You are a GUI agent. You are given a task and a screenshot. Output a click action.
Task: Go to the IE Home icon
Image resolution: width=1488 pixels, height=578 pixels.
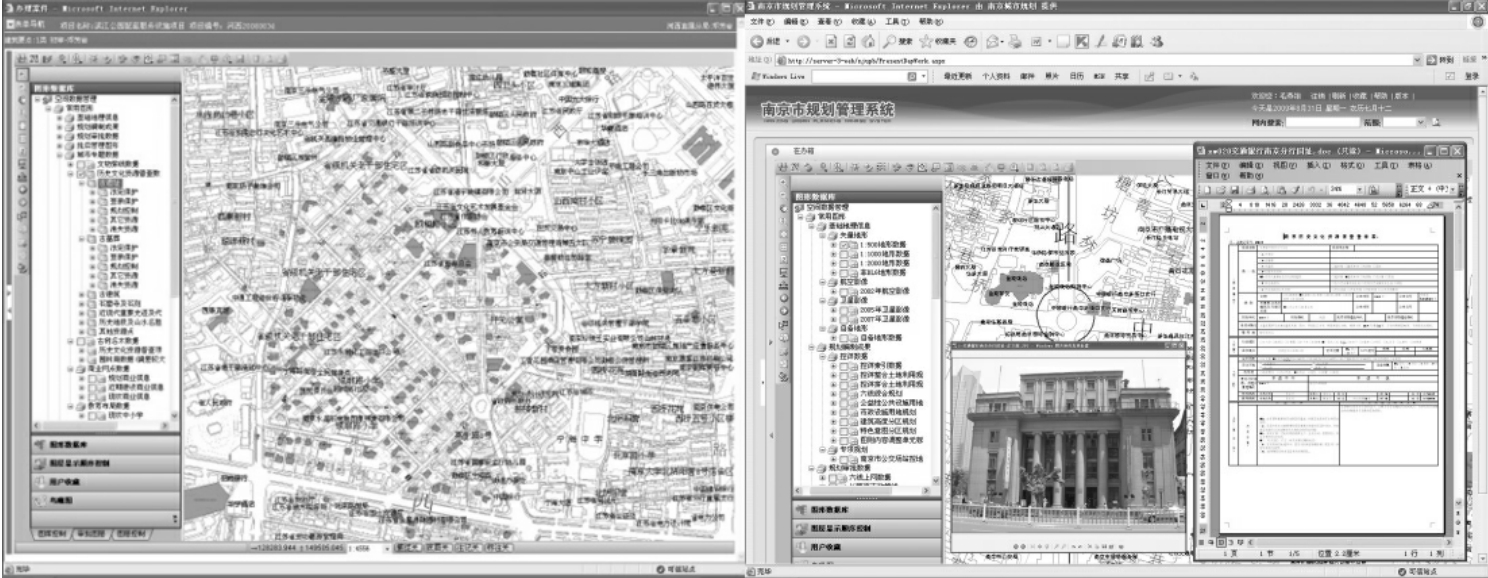(868, 42)
